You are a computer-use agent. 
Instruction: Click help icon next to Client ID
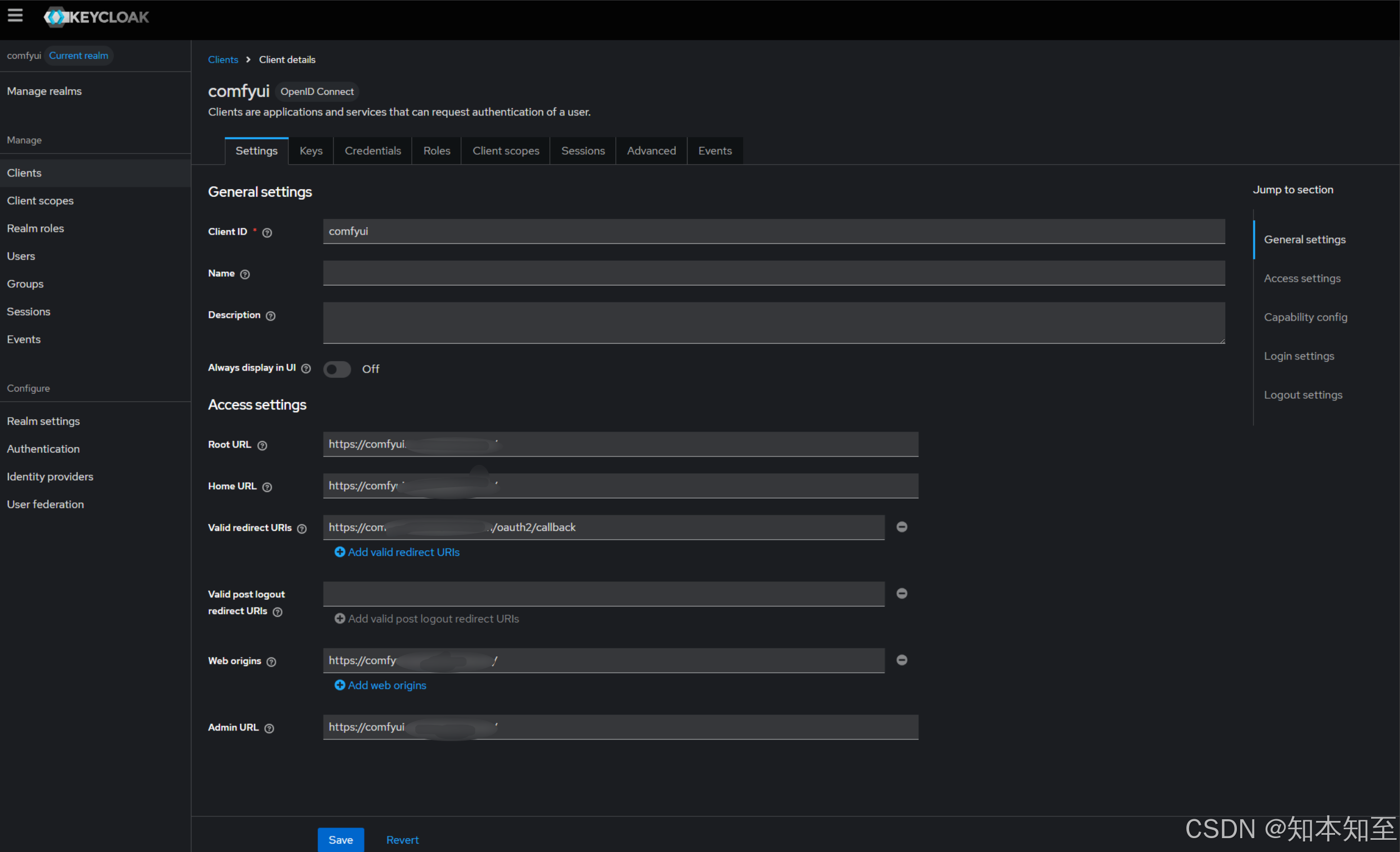point(267,232)
